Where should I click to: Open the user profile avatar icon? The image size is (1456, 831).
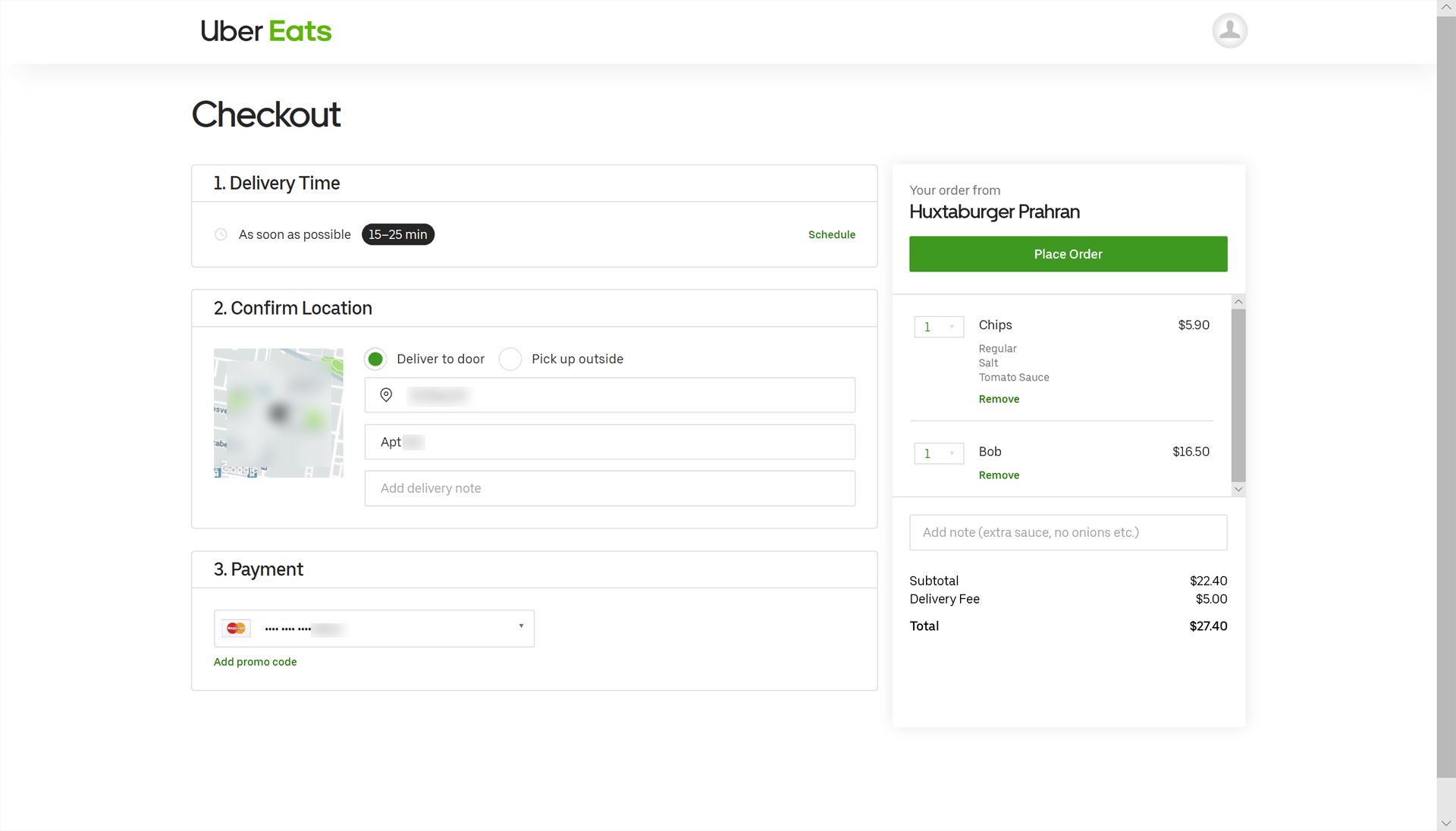click(1229, 30)
